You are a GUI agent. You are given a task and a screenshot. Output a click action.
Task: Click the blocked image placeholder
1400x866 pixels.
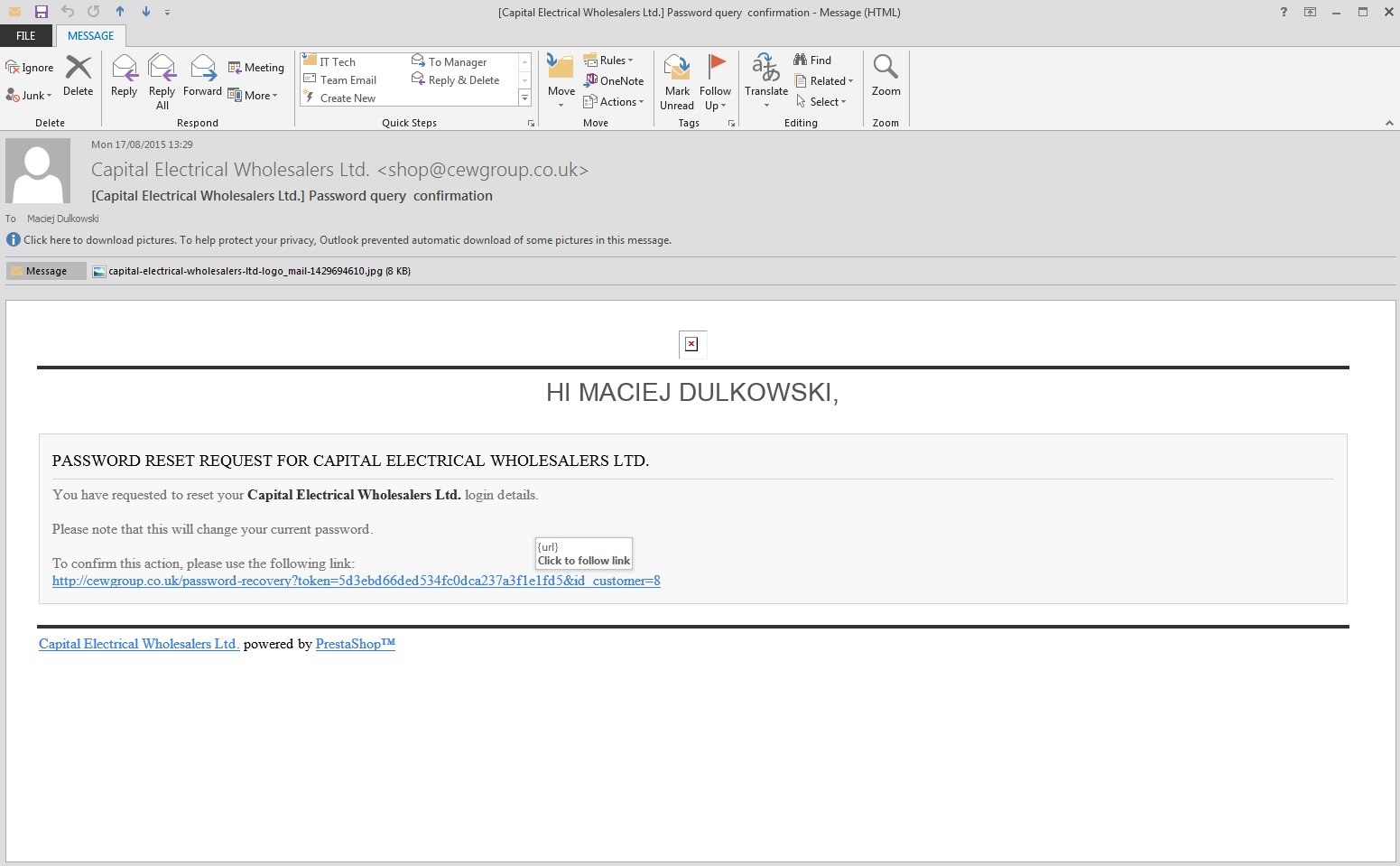coord(691,344)
